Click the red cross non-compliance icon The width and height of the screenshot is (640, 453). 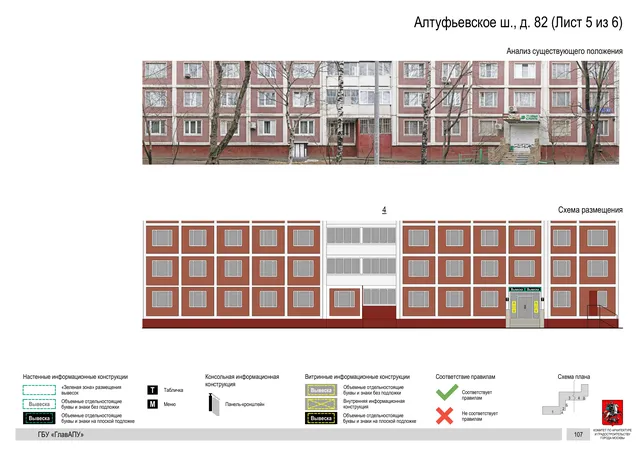(x=444, y=416)
